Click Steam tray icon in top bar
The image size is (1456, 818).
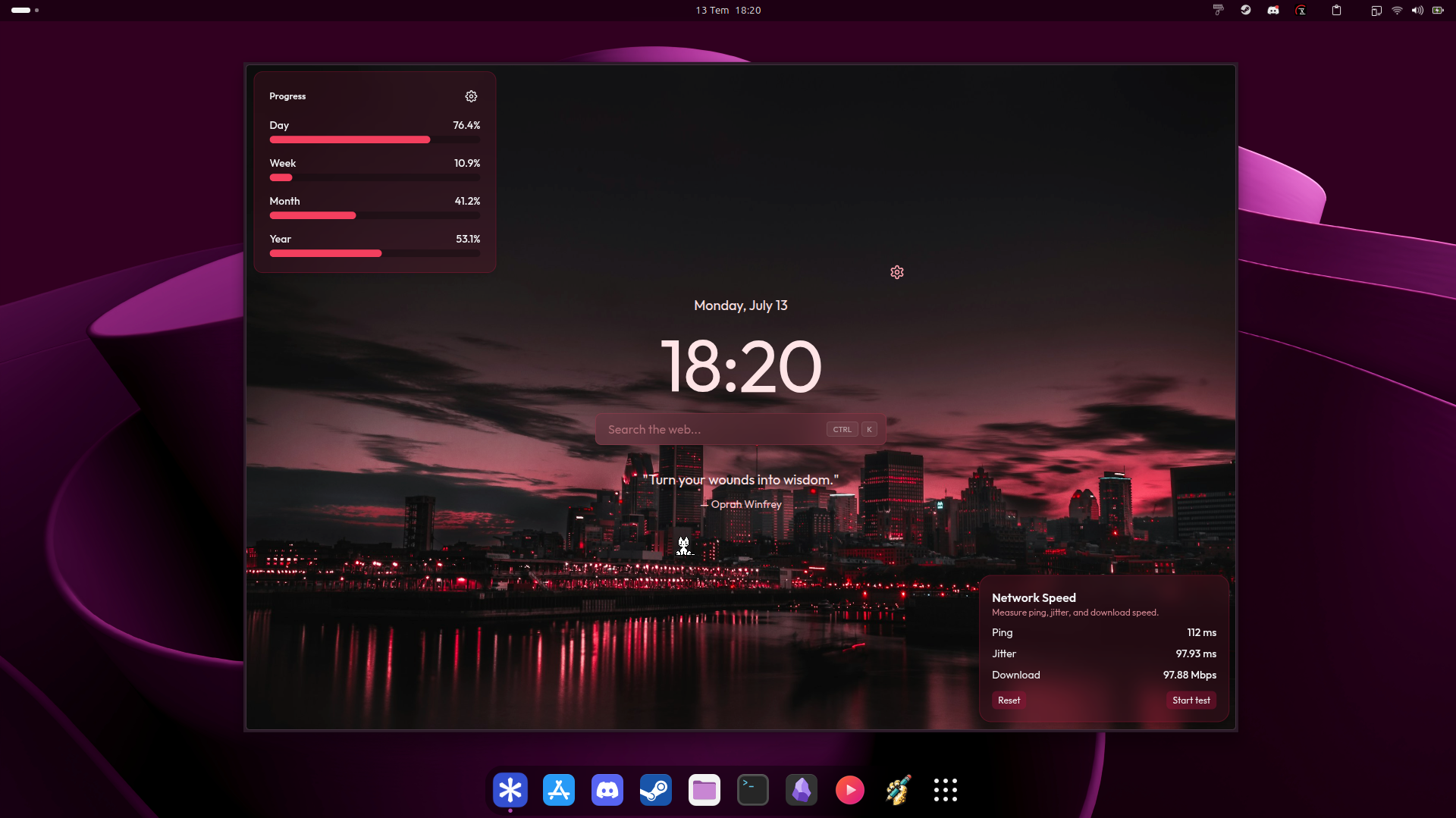1246,10
